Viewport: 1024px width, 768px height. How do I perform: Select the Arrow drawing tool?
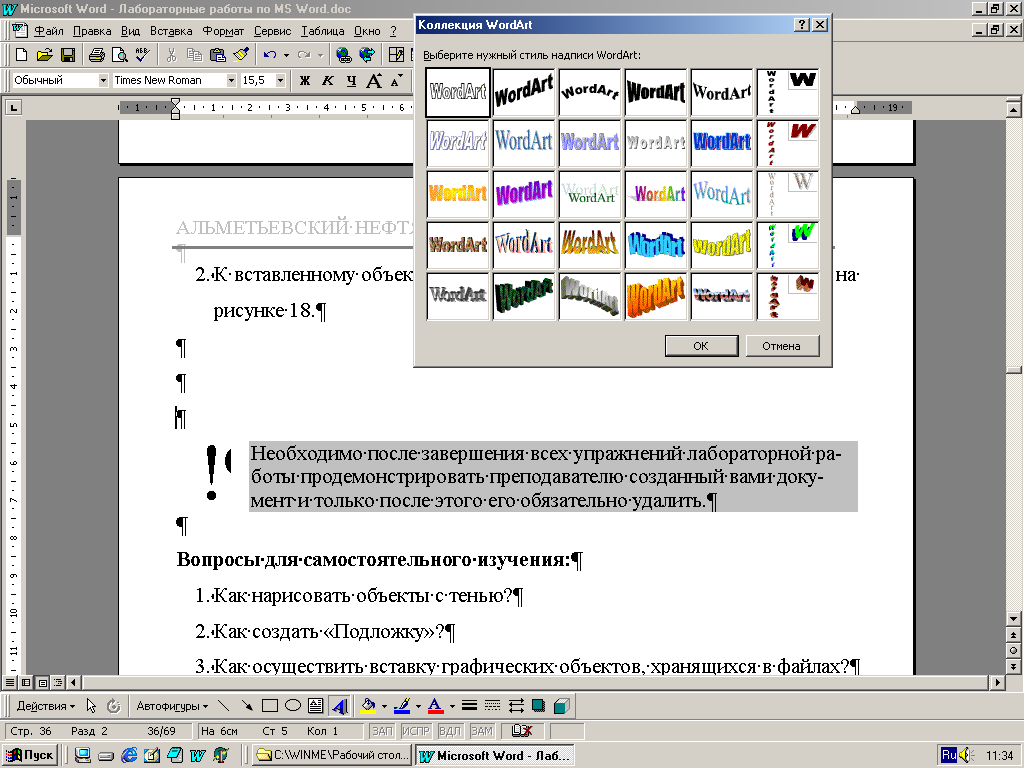[247, 706]
